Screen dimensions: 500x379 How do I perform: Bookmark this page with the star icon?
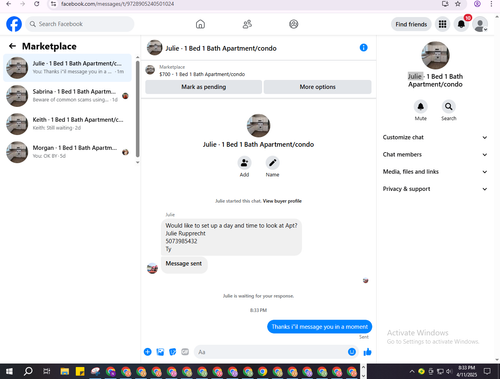click(x=458, y=4)
